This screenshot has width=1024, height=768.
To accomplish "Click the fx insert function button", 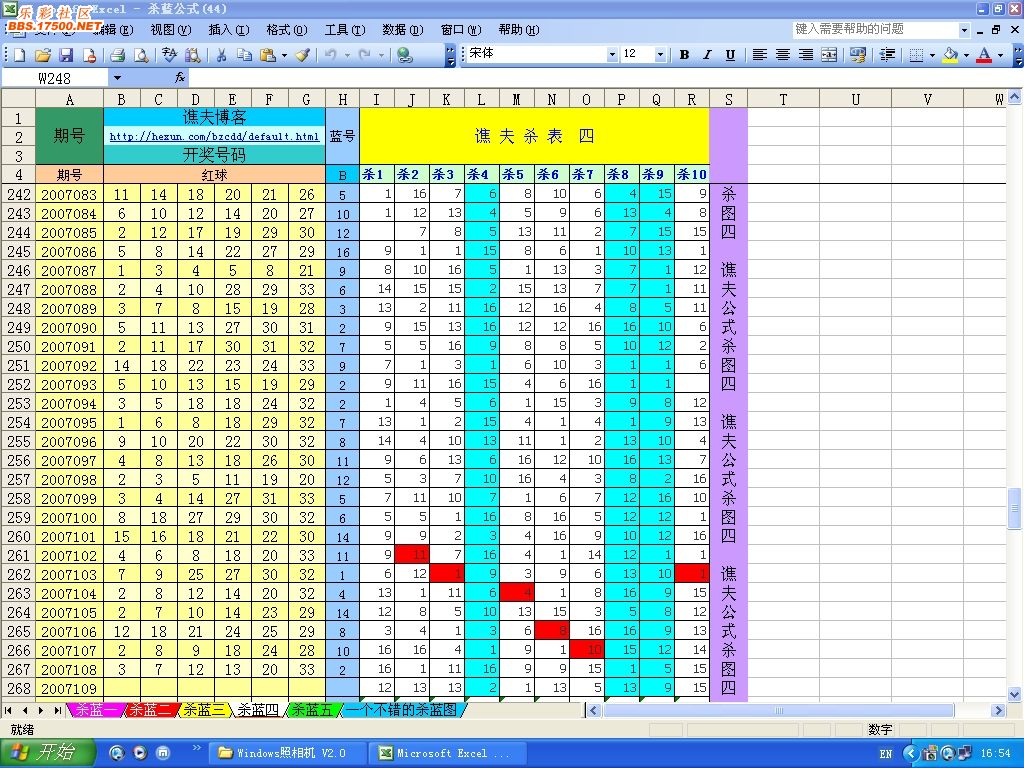I will click(x=180, y=78).
